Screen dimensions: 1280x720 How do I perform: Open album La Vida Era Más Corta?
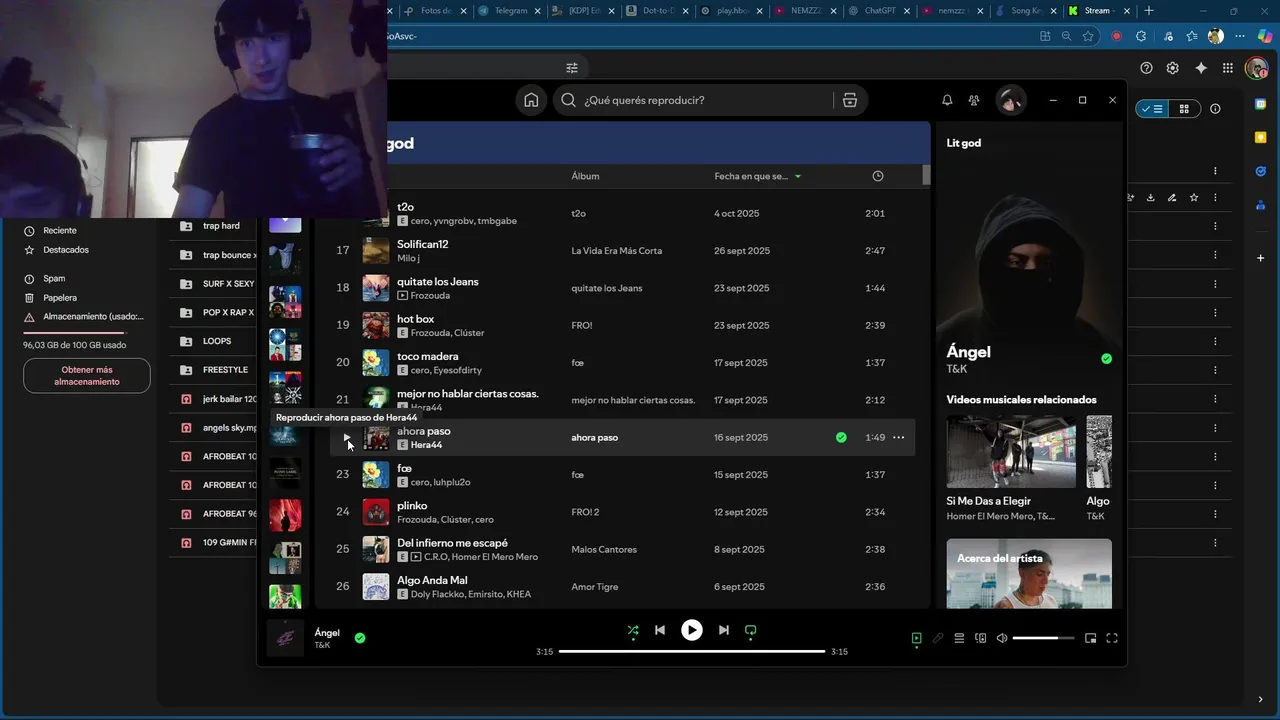pyautogui.click(x=616, y=251)
